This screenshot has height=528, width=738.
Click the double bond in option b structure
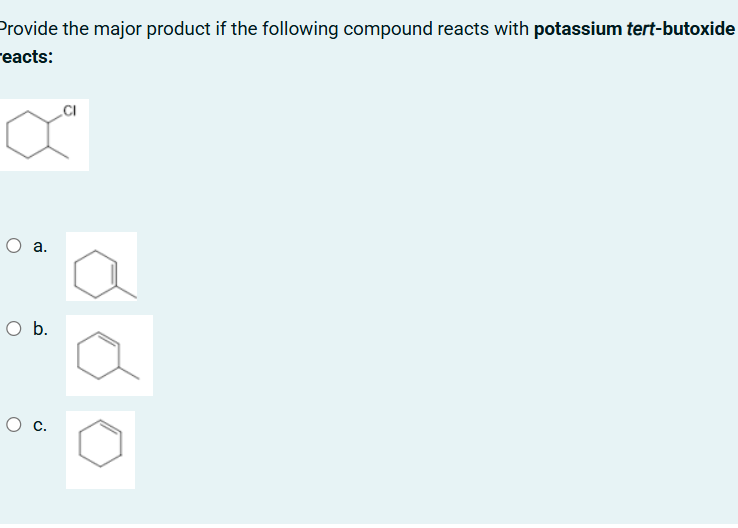point(108,338)
